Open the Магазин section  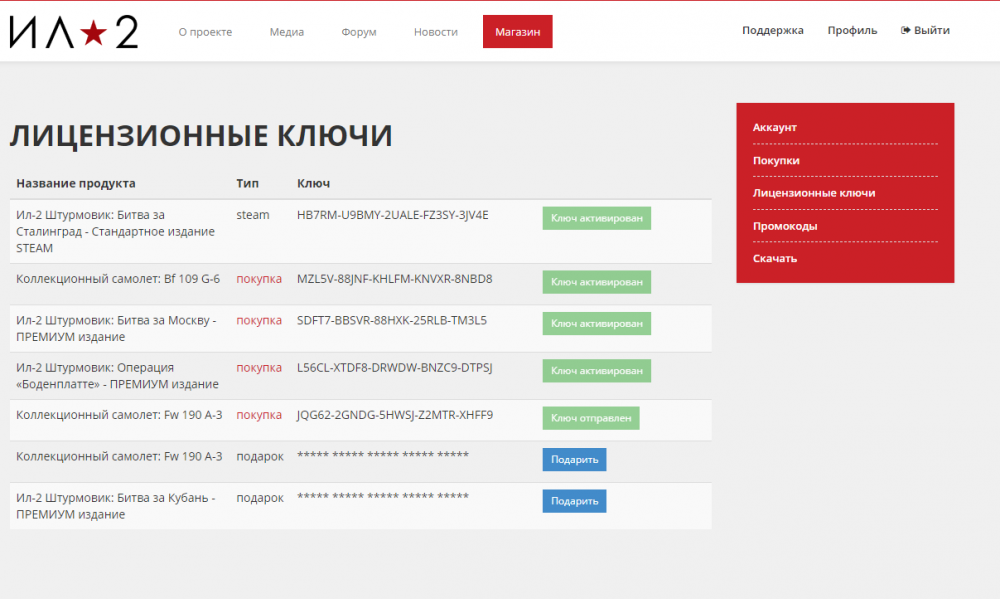click(517, 31)
